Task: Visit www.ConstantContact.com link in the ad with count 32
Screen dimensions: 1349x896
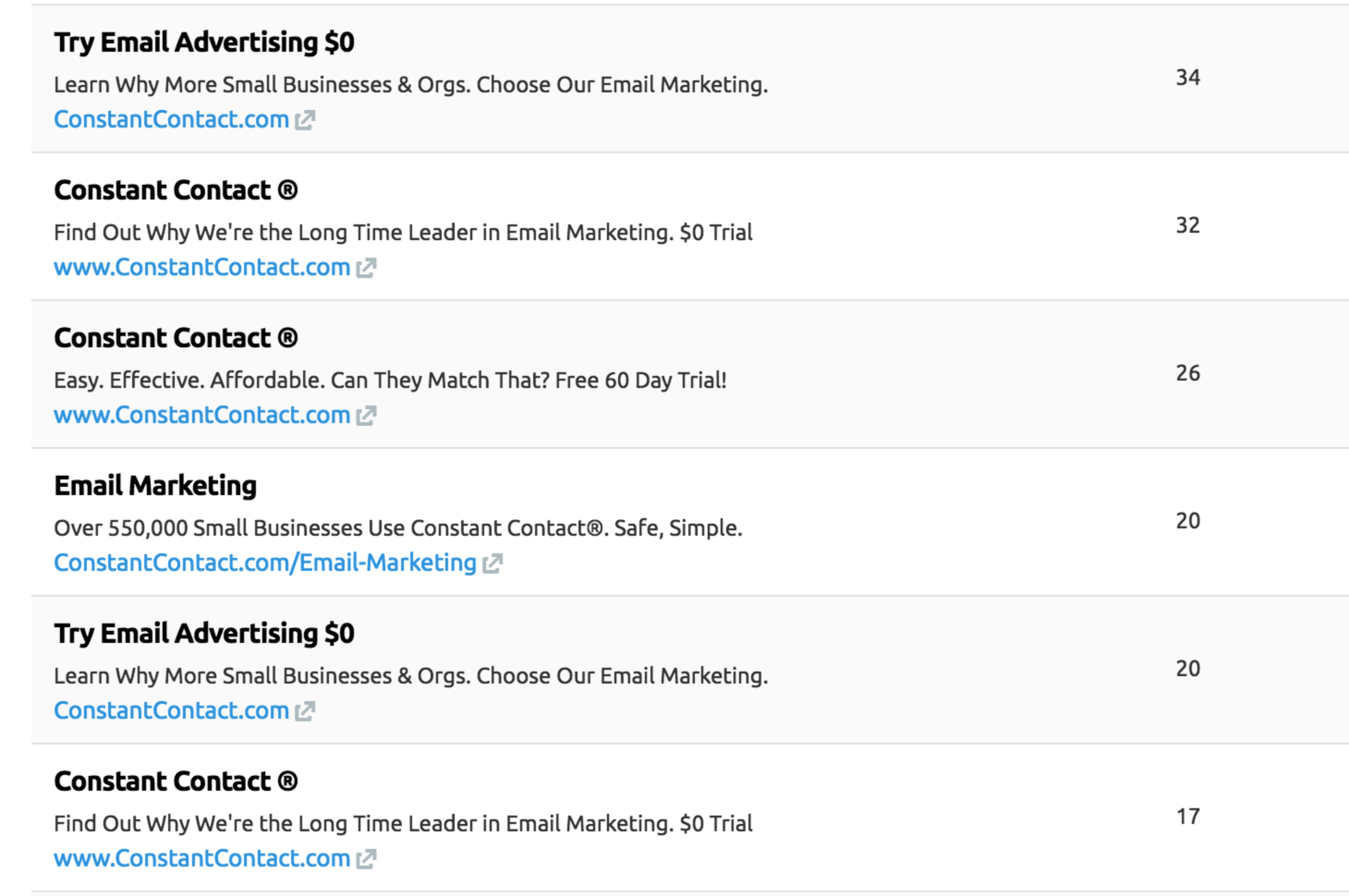Action: (x=202, y=267)
